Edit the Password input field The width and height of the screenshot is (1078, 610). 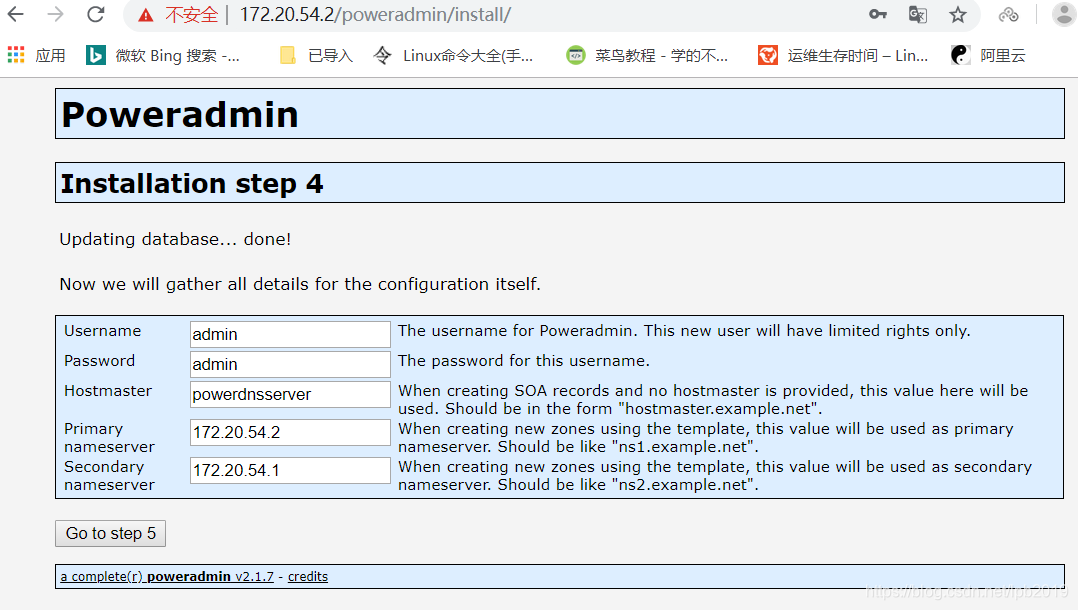[x=290, y=364]
